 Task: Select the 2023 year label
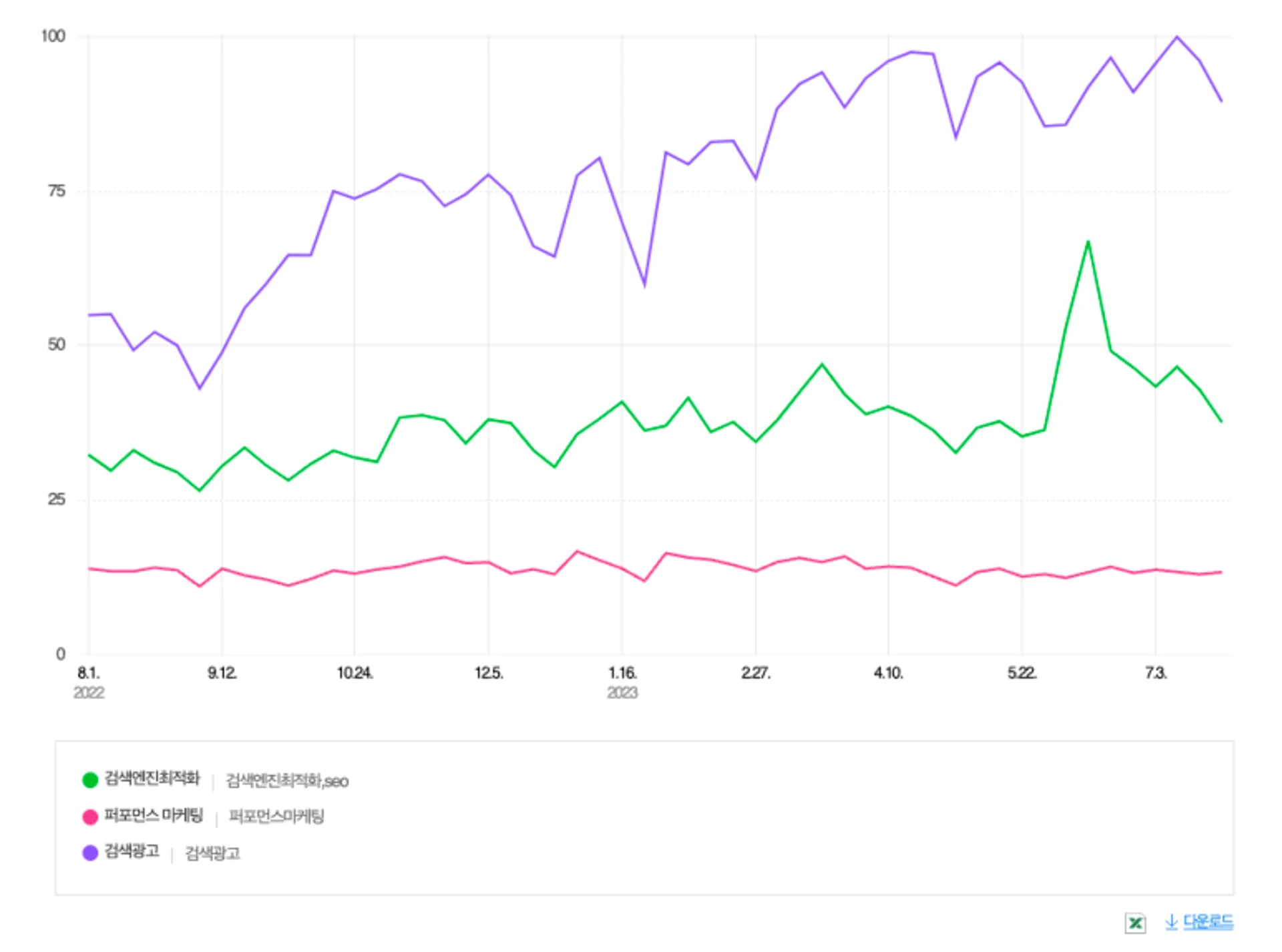click(624, 693)
